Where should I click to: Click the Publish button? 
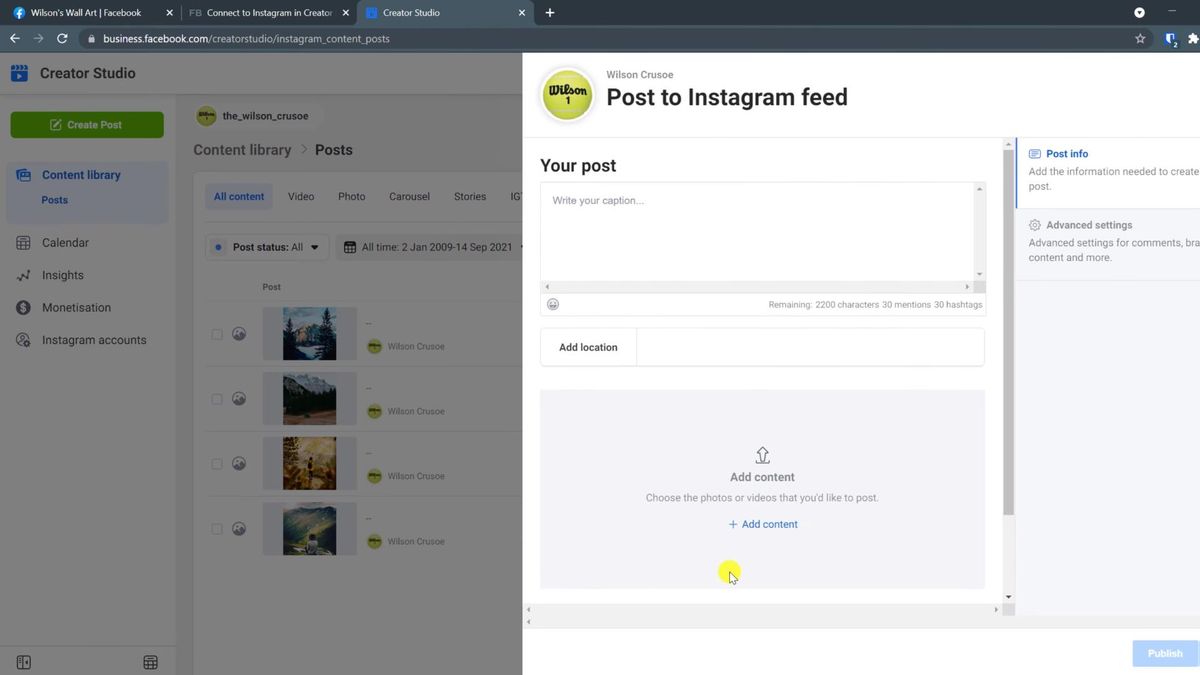pos(1165,653)
